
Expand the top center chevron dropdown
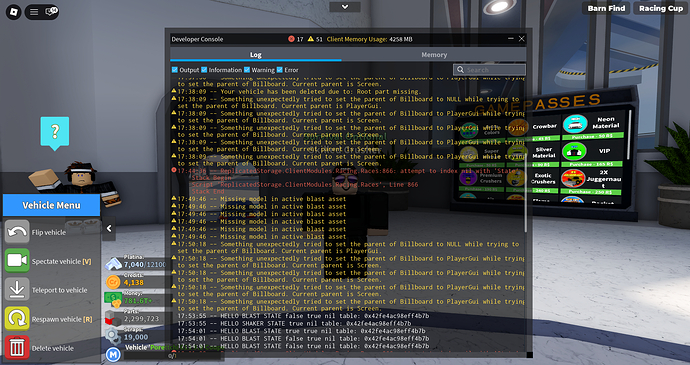point(345,7)
